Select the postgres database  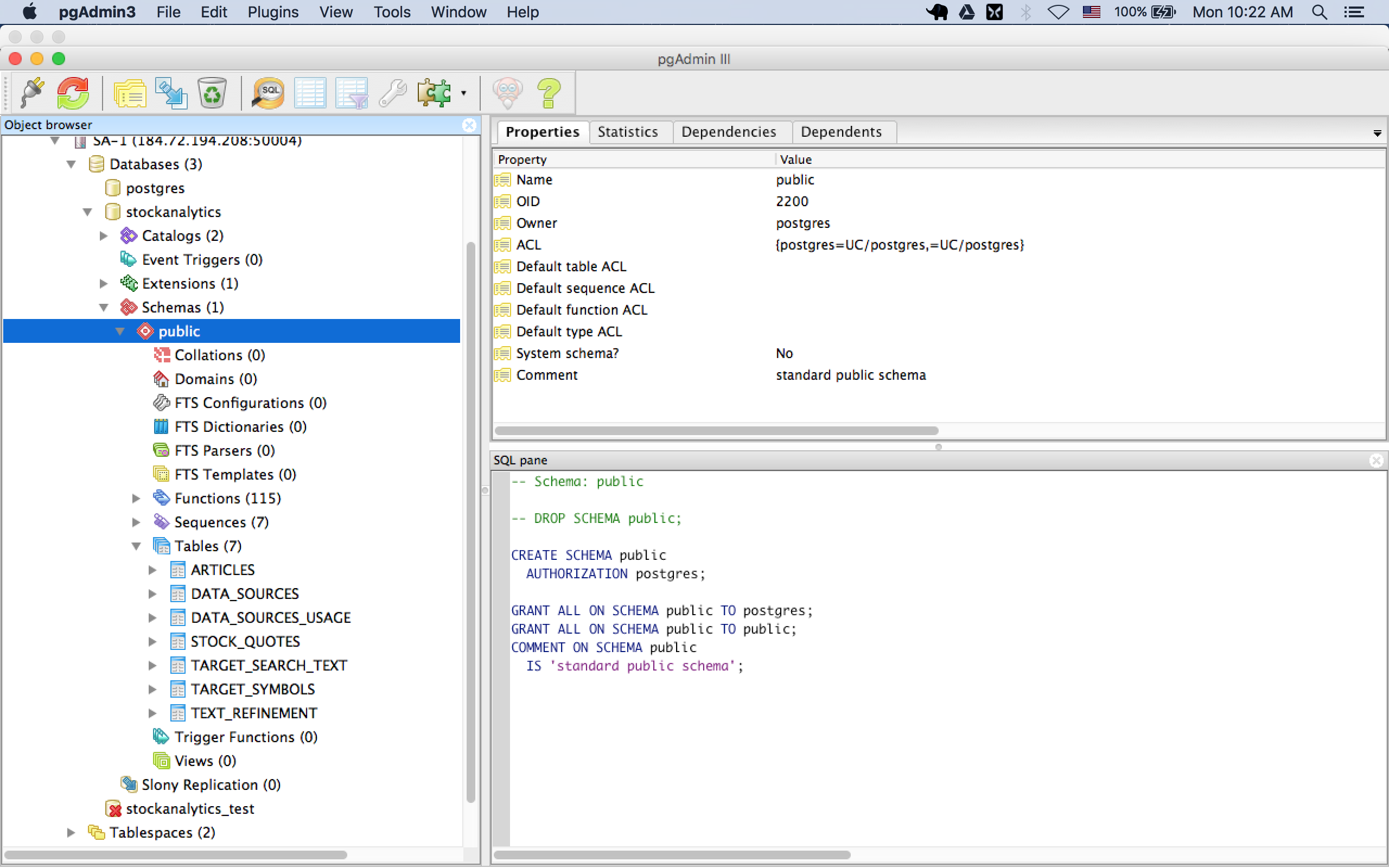pos(155,188)
